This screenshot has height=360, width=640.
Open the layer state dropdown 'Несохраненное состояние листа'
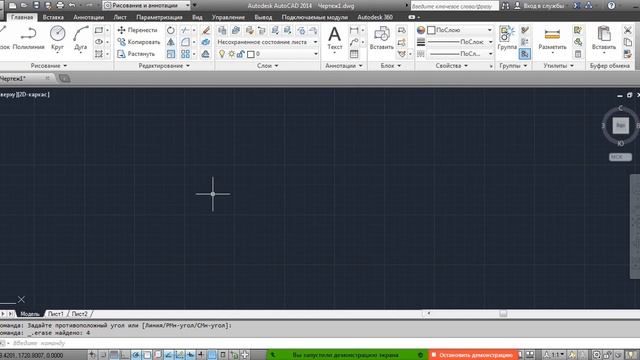267,42
